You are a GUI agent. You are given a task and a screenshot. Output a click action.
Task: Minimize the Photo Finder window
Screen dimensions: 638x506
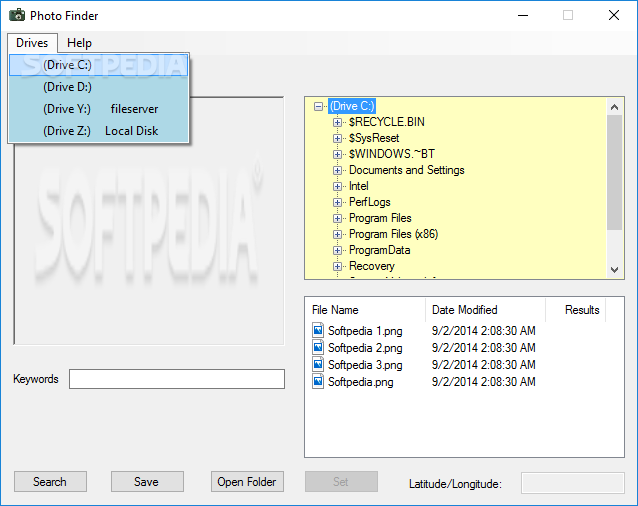pyautogui.click(x=523, y=15)
